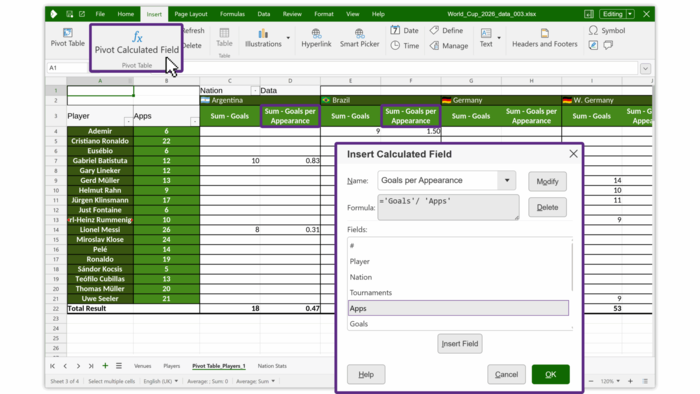This screenshot has width=700, height=394.
Task: Click the Text box ribbon icon
Action: 486,33
